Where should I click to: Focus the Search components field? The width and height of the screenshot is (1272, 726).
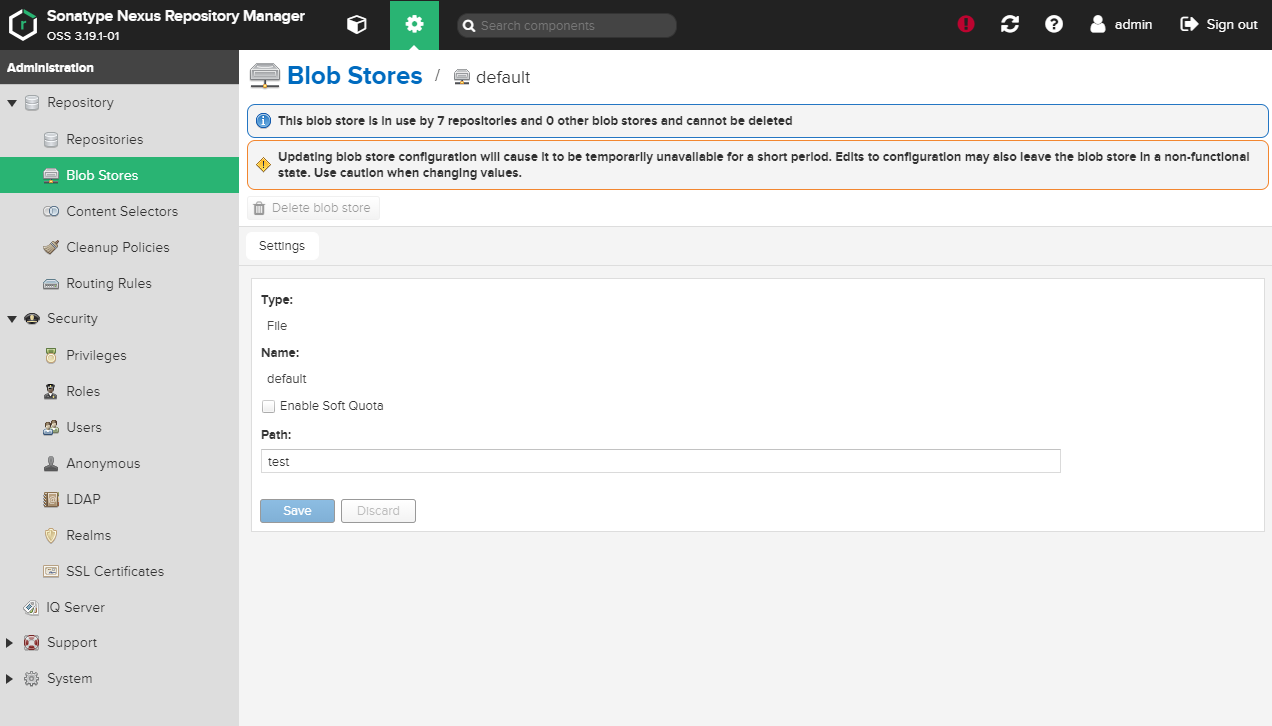[x=567, y=25]
